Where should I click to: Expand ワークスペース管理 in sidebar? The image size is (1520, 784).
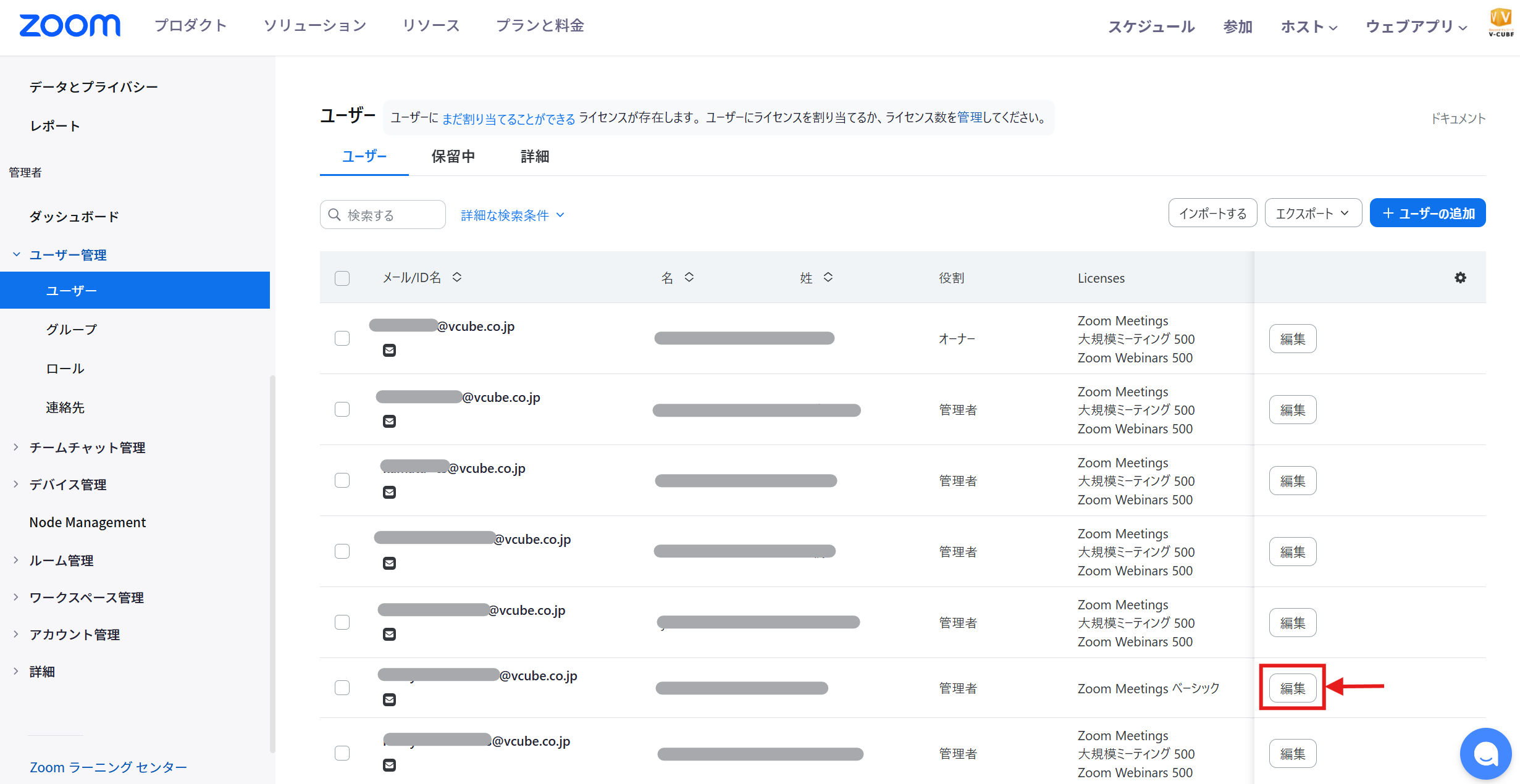[x=16, y=597]
